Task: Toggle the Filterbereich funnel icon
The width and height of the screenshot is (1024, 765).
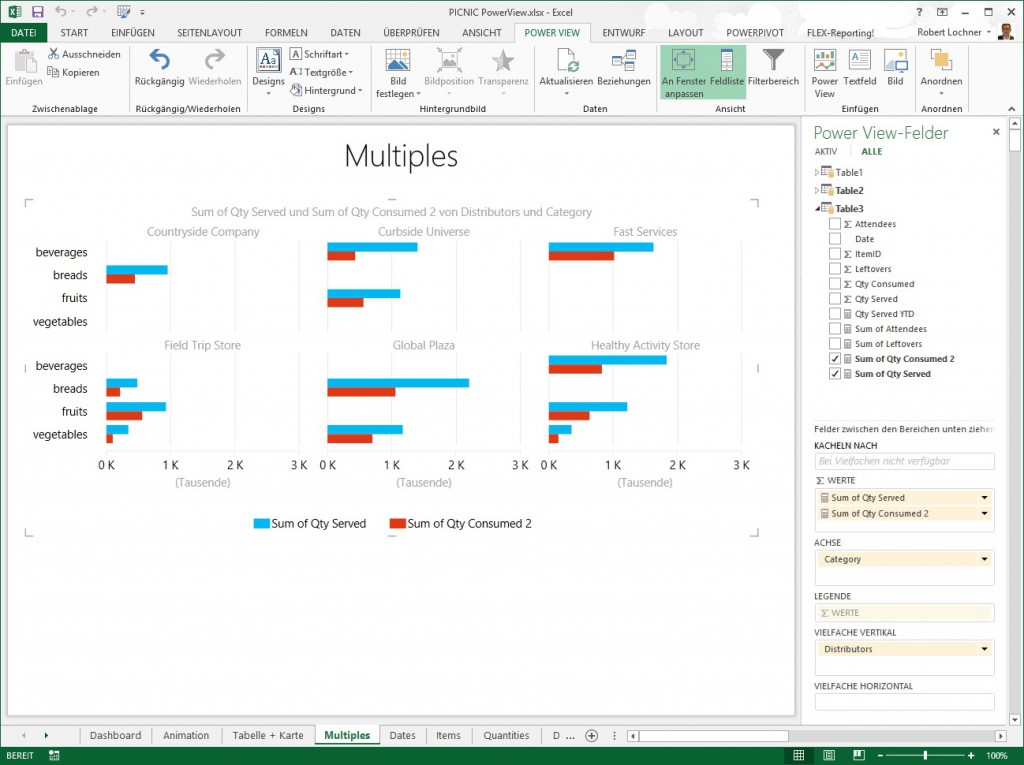Action: 773,61
